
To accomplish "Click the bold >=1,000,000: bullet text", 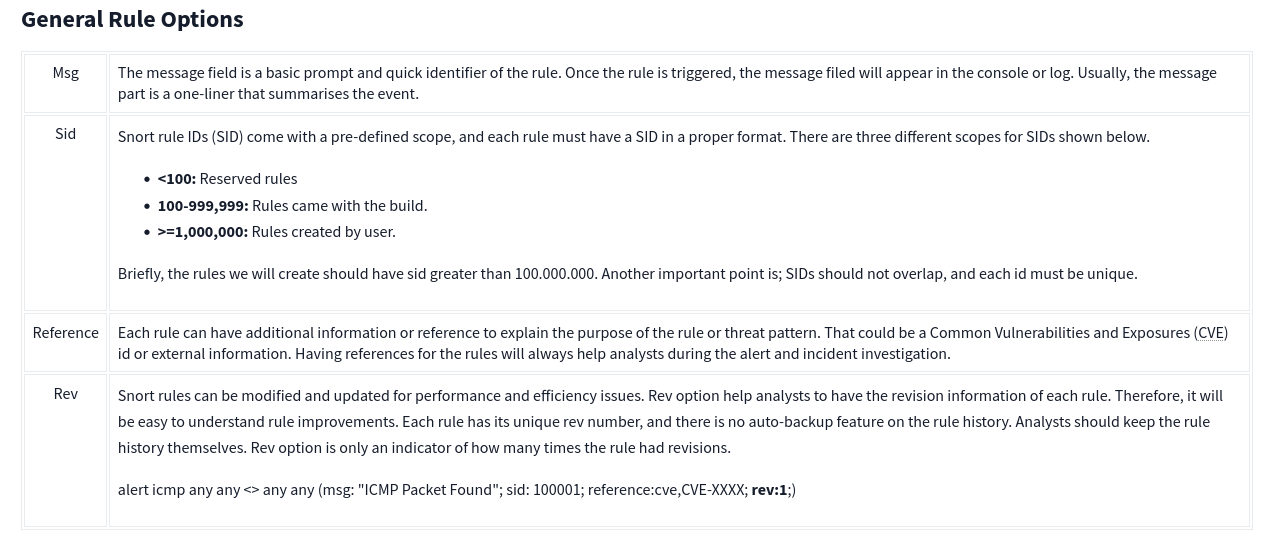I will (203, 232).
